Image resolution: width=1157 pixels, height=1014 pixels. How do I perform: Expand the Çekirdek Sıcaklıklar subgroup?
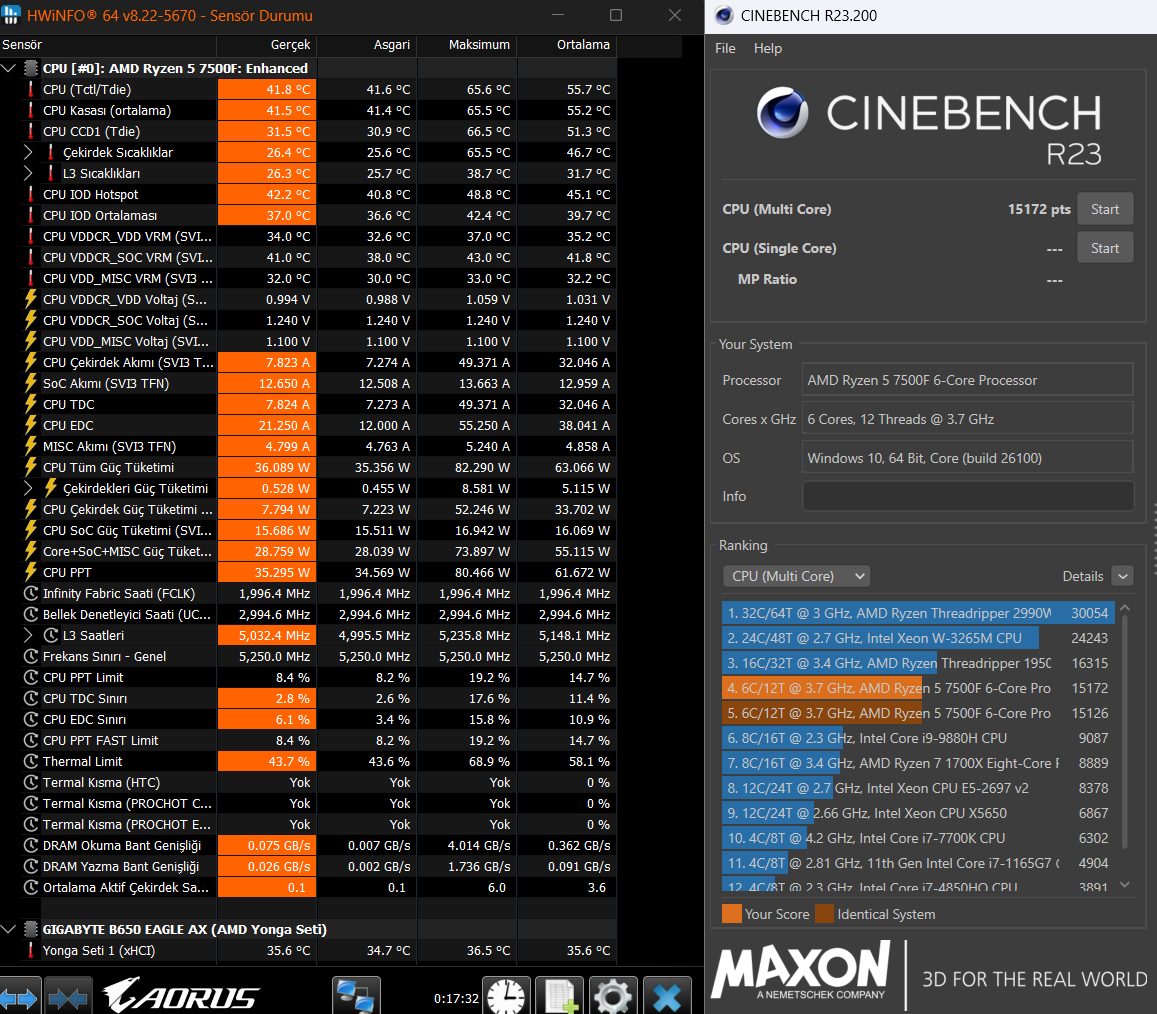[28, 152]
